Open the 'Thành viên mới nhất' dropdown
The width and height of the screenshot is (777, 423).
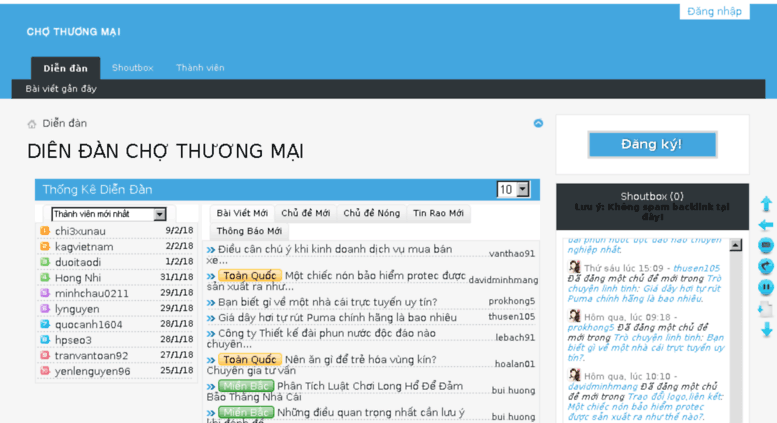point(109,214)
